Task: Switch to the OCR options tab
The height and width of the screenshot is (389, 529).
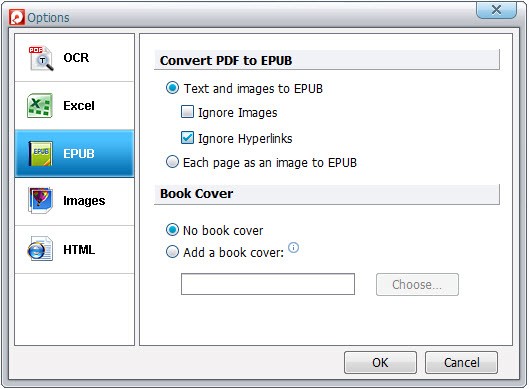Action: (x=75, y=58)
